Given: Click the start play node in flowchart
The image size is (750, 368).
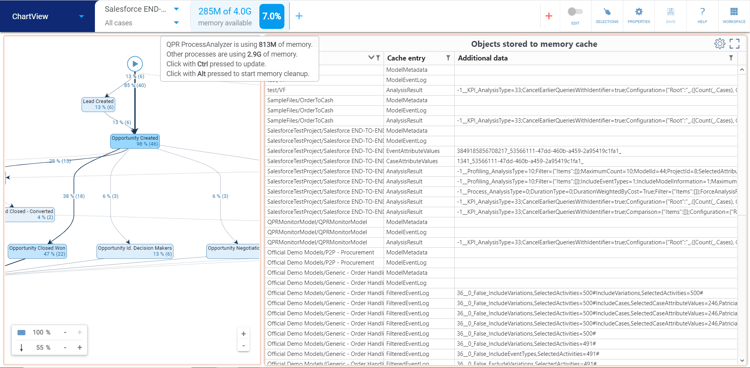Looking at the screenshot, I should click(x=135, y=63).
